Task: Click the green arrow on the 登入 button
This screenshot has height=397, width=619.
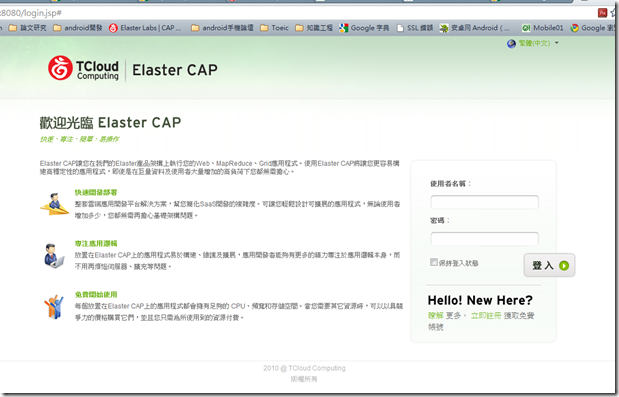Action: click(564, 266)
